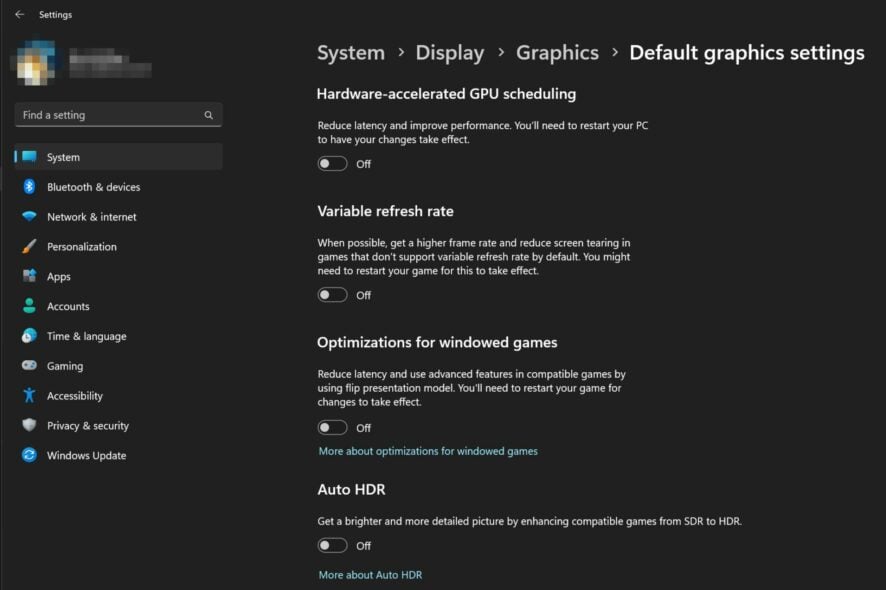Click the System monitor icon in sidebar

pos(29,157)
